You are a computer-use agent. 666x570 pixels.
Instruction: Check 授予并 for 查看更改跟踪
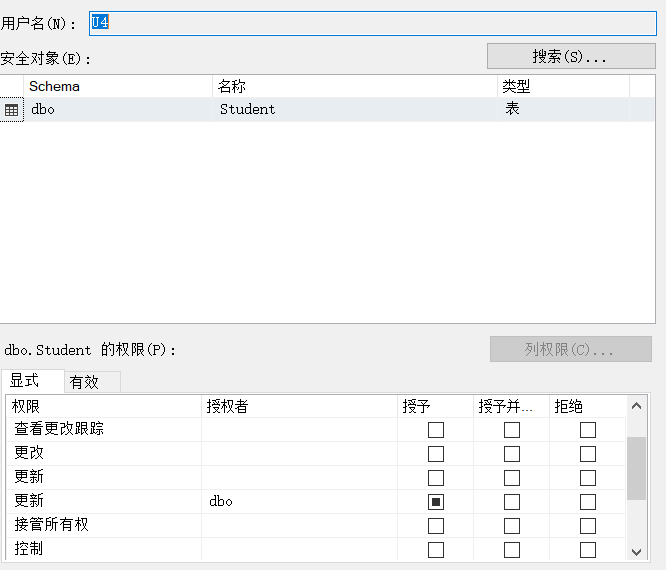[x=512, y=430]
